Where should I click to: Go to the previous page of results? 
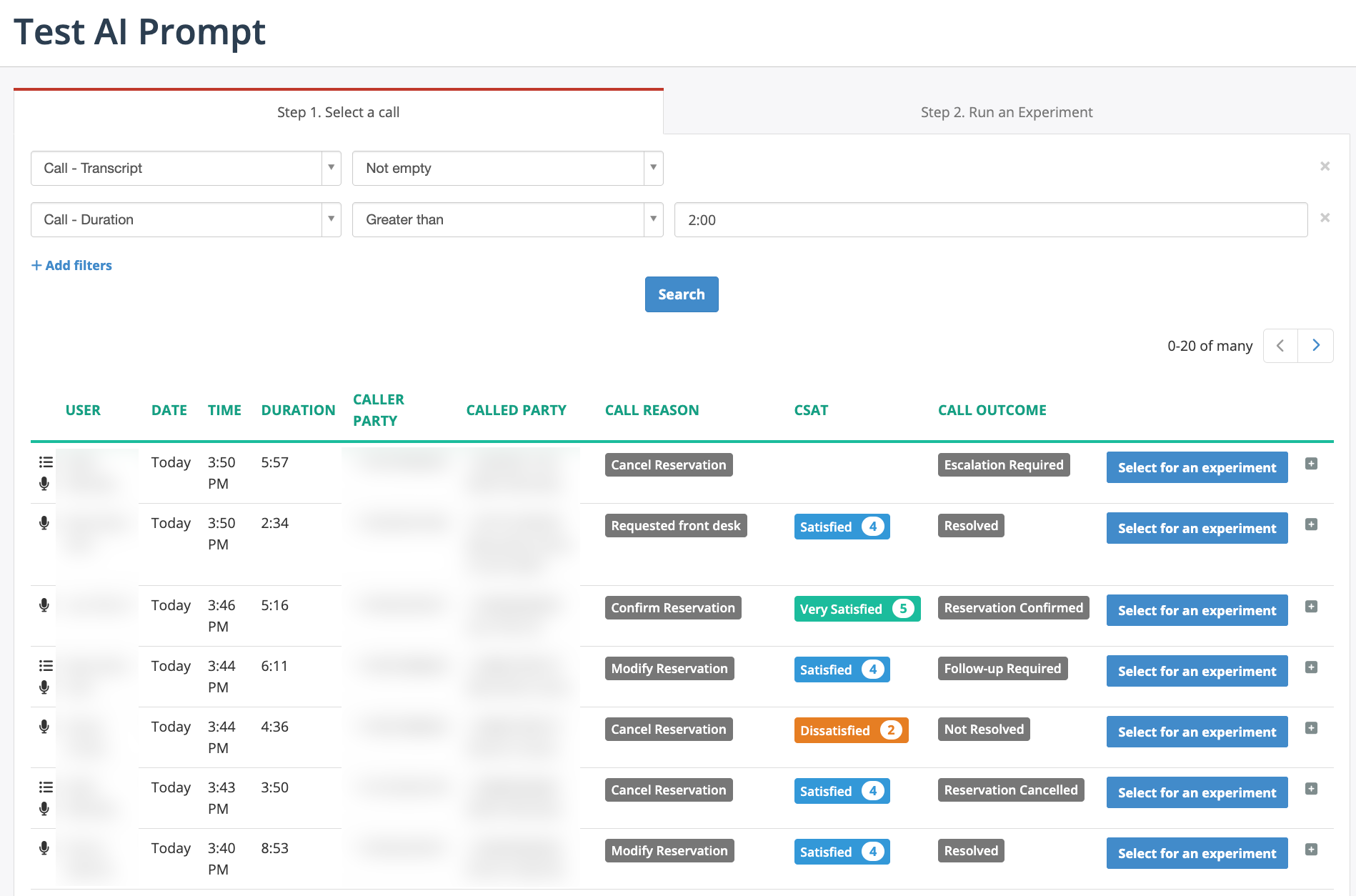pyautogui.click(x=1280, y=346)
